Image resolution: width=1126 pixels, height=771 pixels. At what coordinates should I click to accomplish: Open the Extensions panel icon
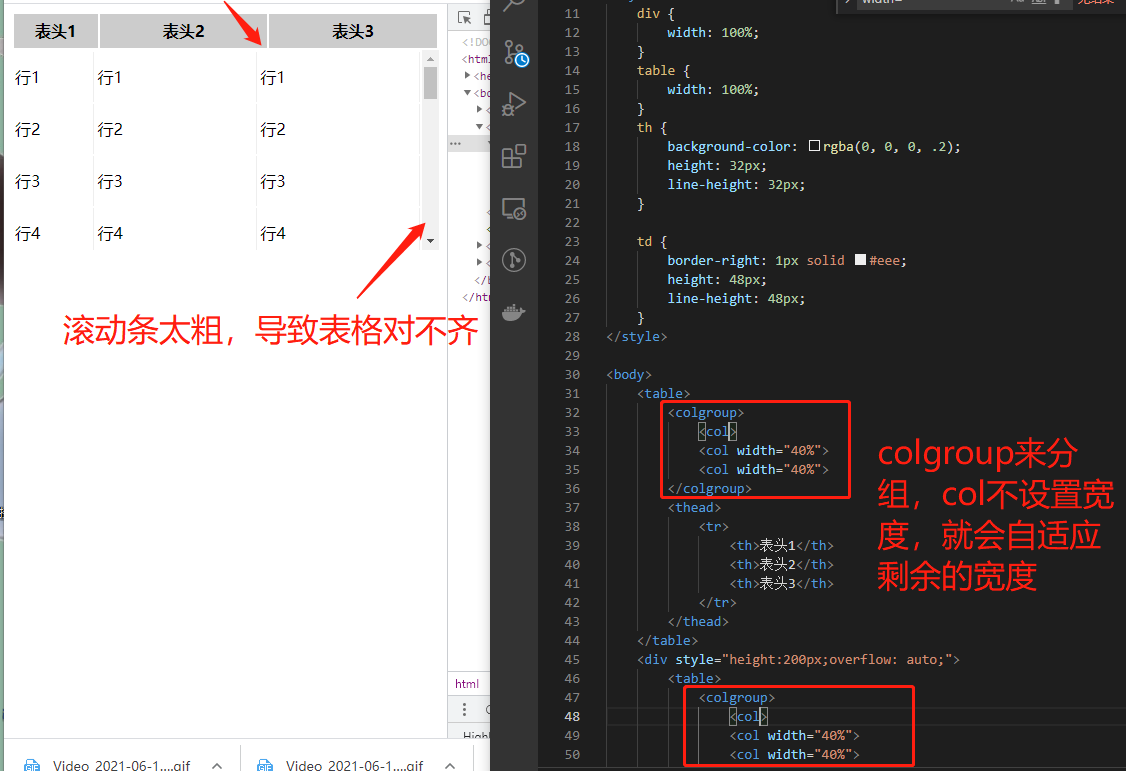513,156
